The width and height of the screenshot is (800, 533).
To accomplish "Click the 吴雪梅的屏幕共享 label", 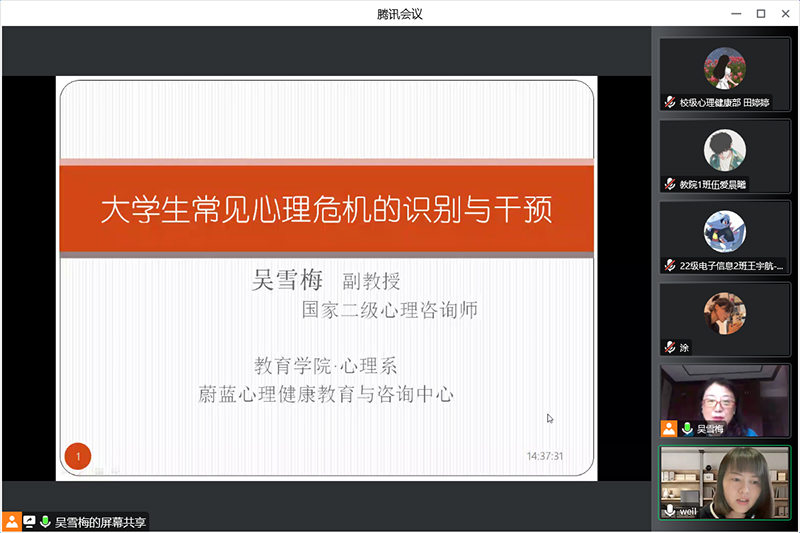I will click(100, 522).
